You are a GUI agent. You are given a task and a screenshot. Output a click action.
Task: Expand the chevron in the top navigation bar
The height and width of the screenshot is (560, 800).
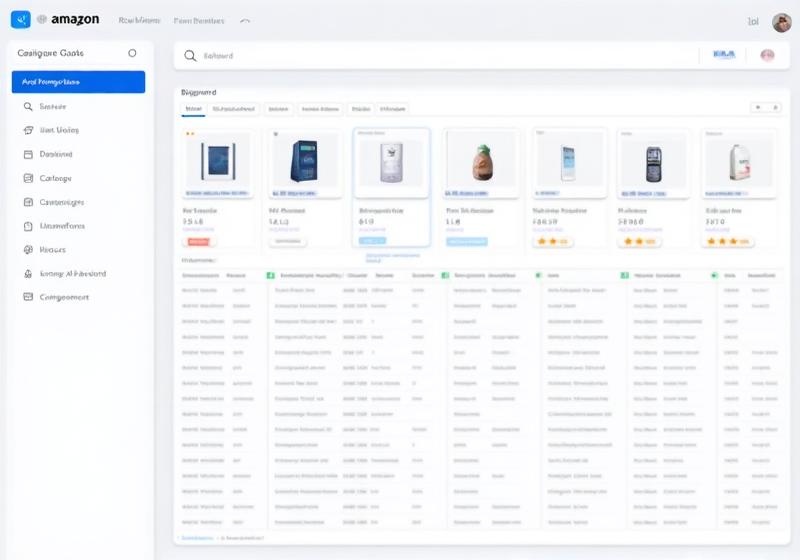[246, 20]
